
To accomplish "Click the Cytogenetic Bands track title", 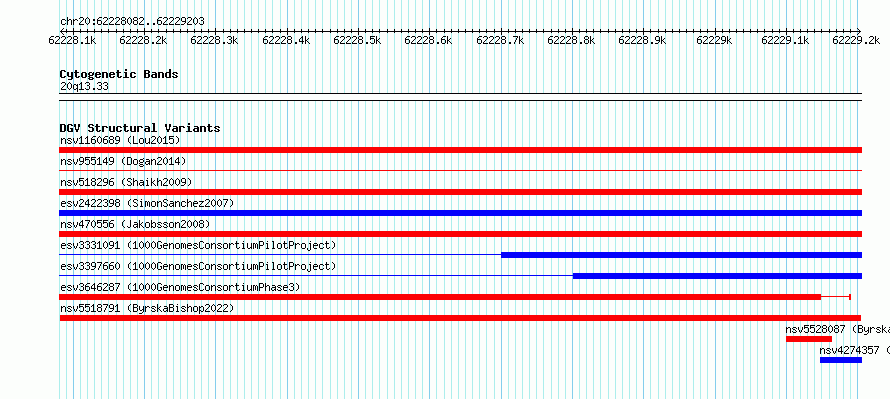I will (119, 74).
